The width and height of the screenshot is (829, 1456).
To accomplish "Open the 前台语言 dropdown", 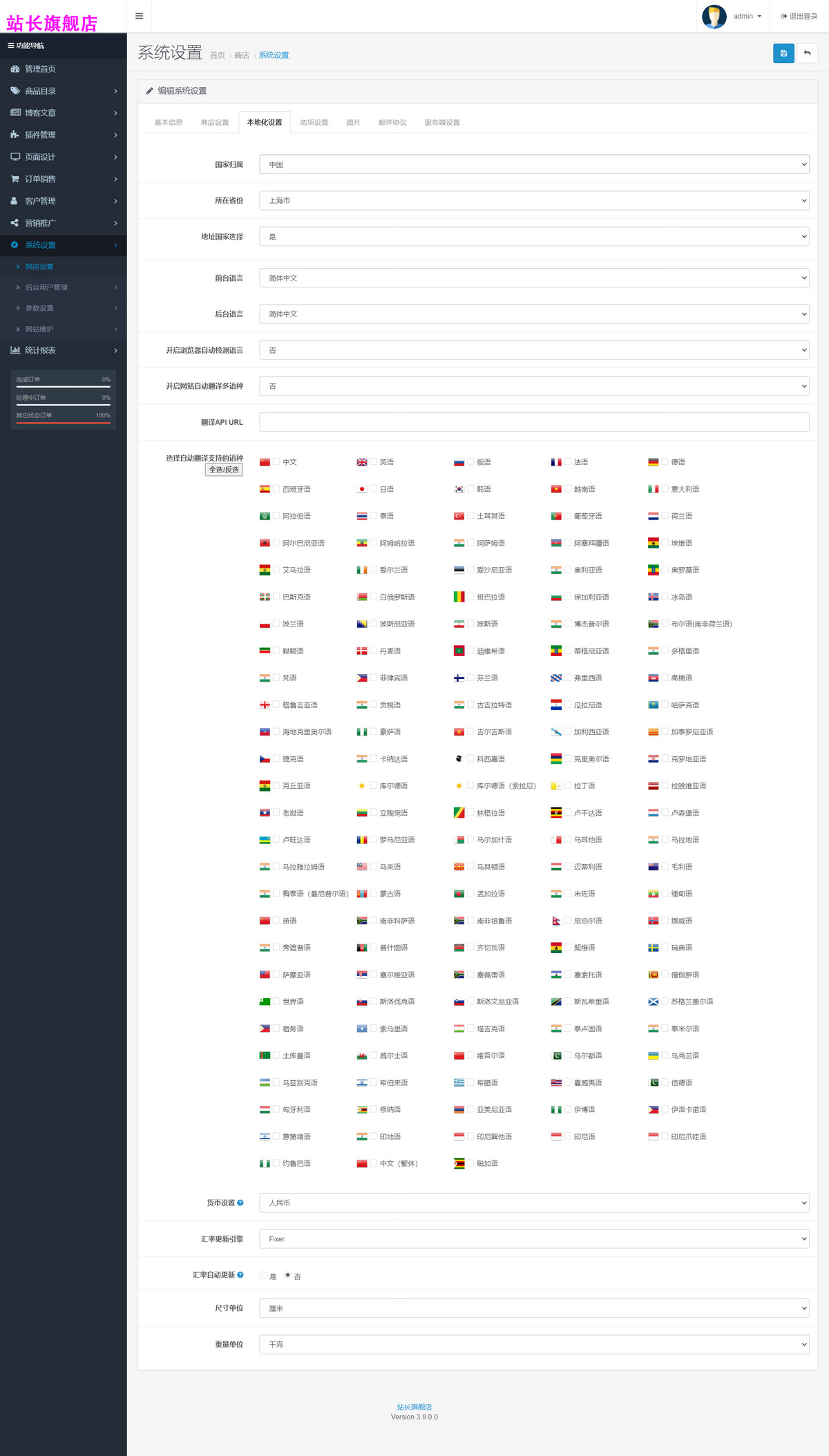I will point(534,278).
